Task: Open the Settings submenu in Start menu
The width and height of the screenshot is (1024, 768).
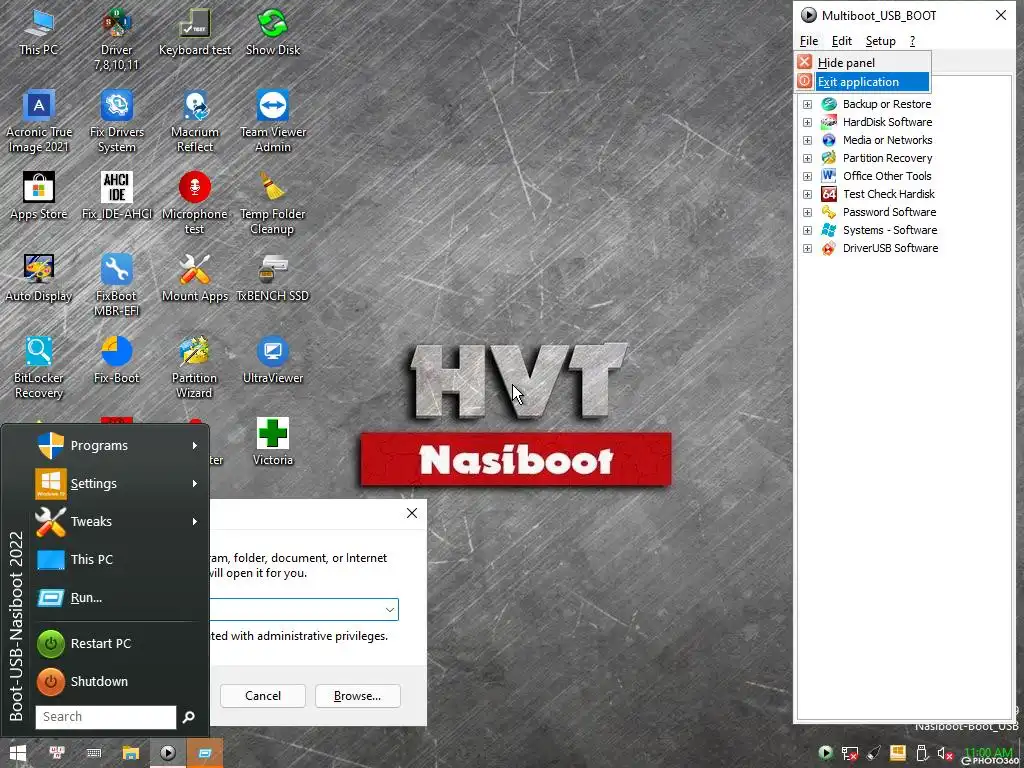Action: point(118,483)
